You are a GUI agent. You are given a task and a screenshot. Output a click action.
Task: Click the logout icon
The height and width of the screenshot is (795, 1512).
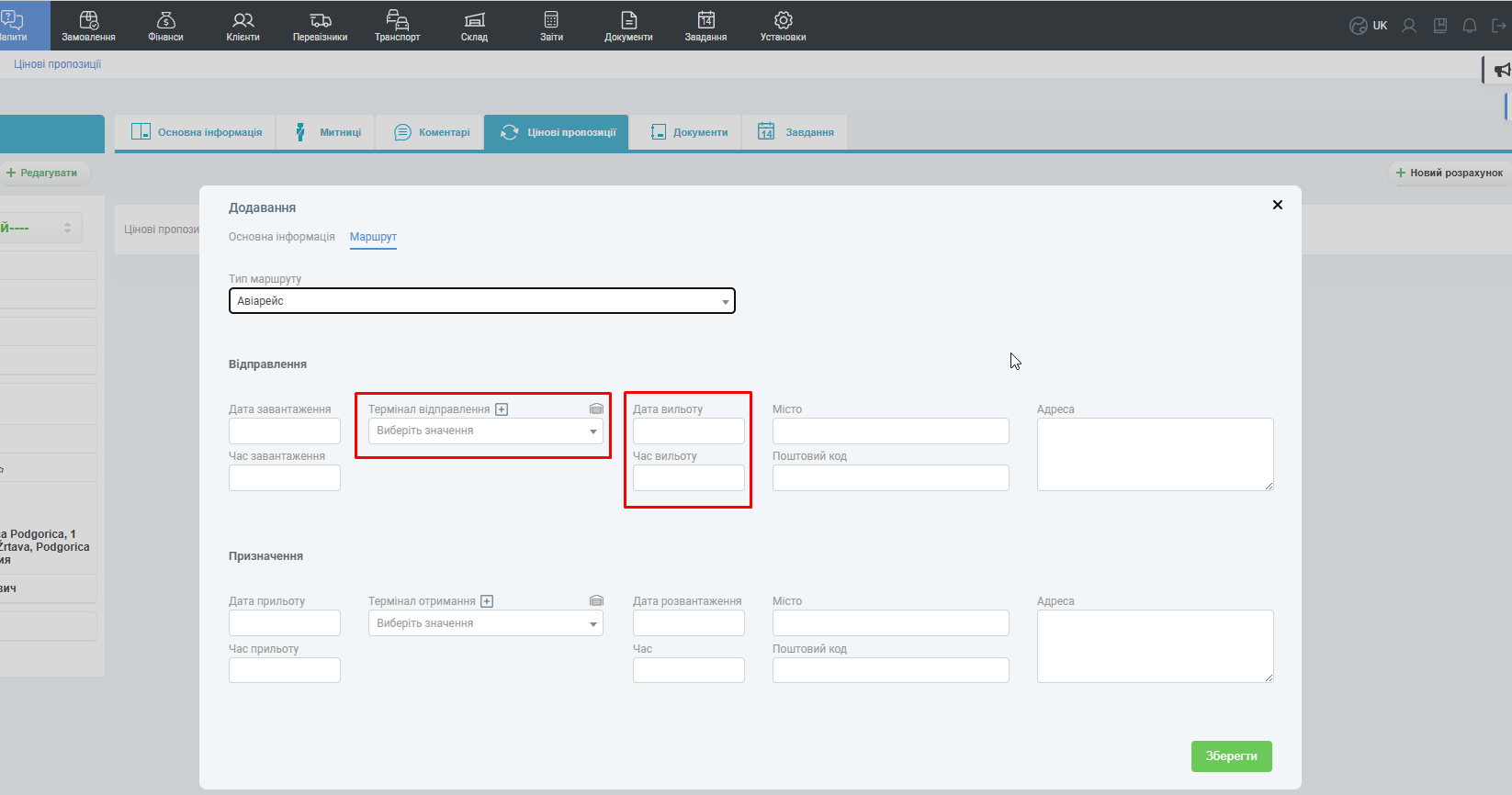pos(1499,26)
